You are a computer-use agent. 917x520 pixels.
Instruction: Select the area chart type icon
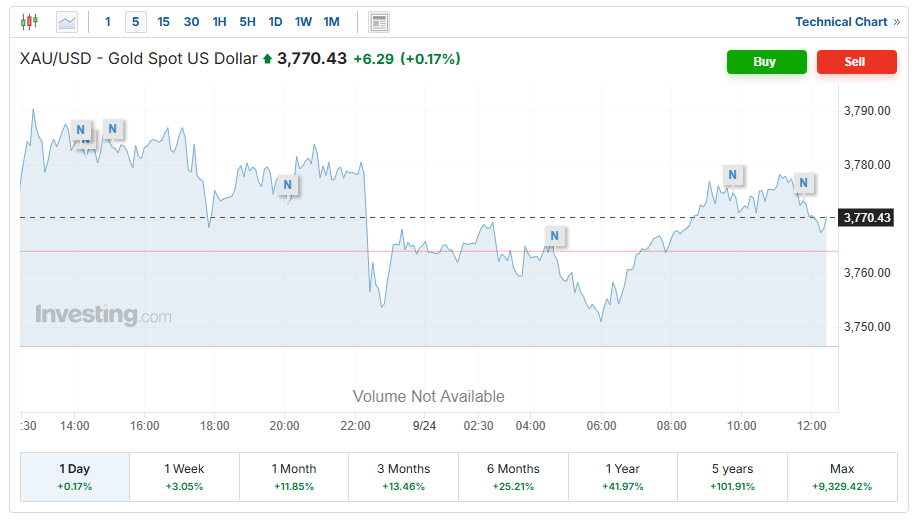67,21
